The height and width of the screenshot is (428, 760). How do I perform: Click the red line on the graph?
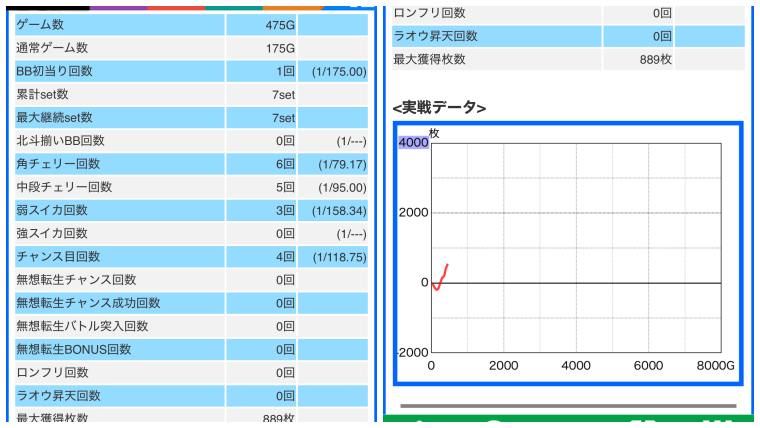[441, 276]
